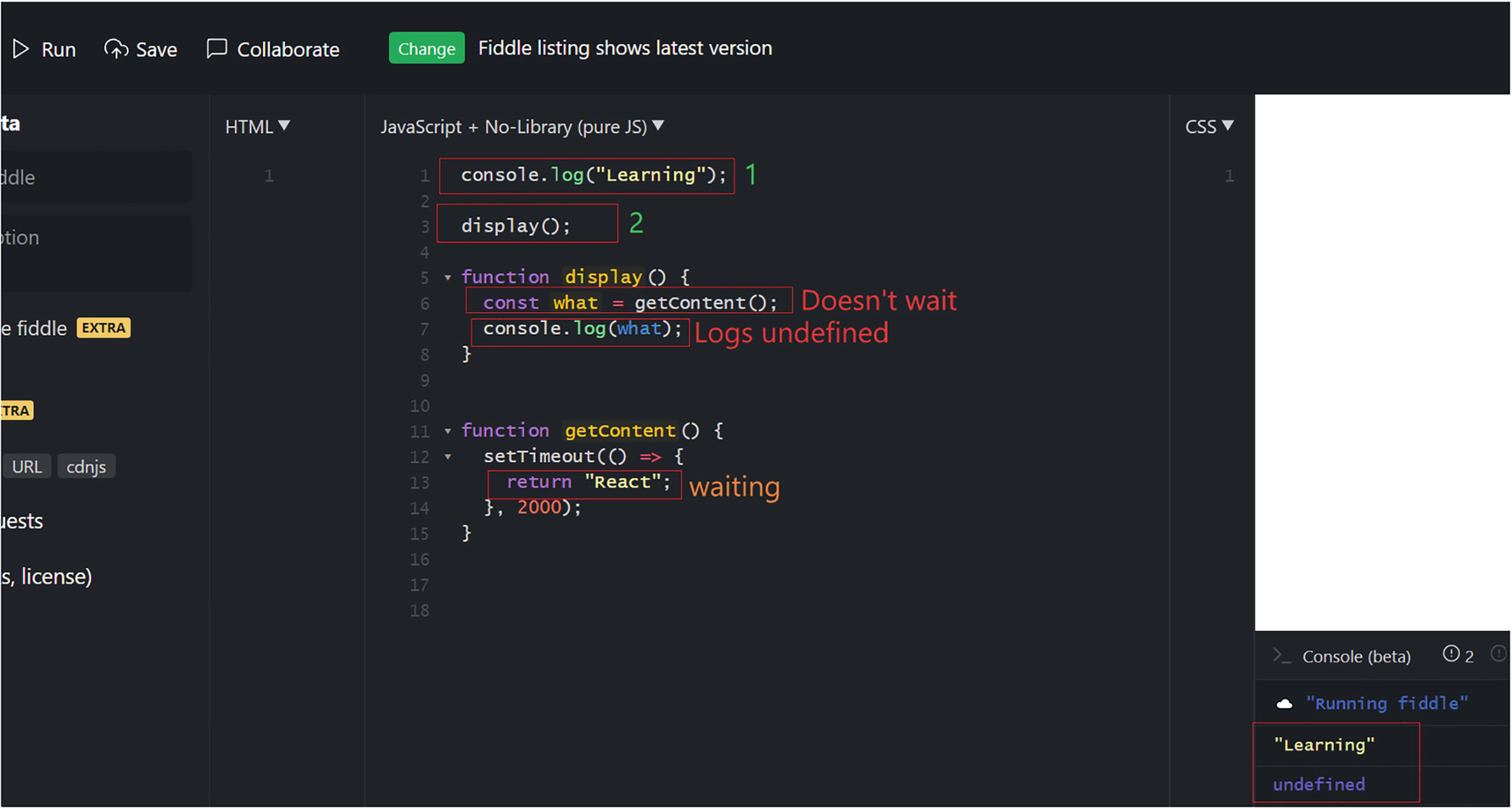The image size is (1512, 809).
Task: Click the Console (beta) panel header
Action: (x=1356, y=656)
